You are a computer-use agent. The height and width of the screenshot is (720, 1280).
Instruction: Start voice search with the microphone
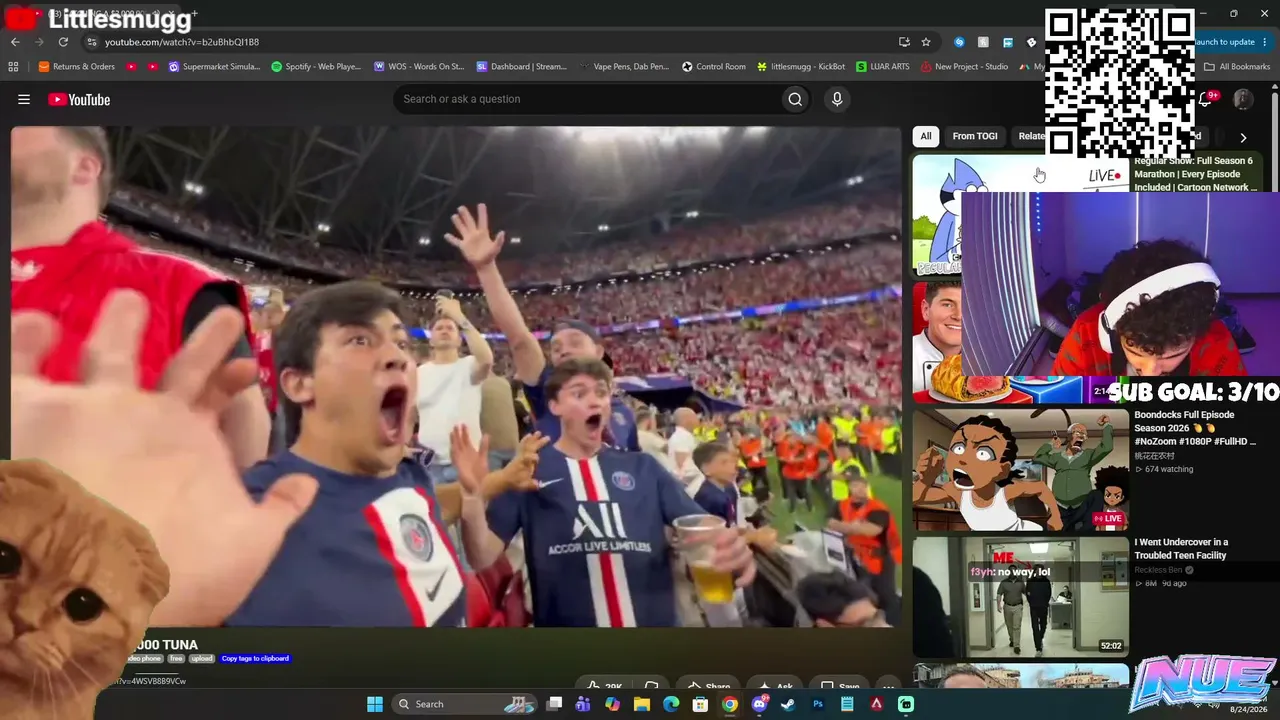click(x=837, y=99)
